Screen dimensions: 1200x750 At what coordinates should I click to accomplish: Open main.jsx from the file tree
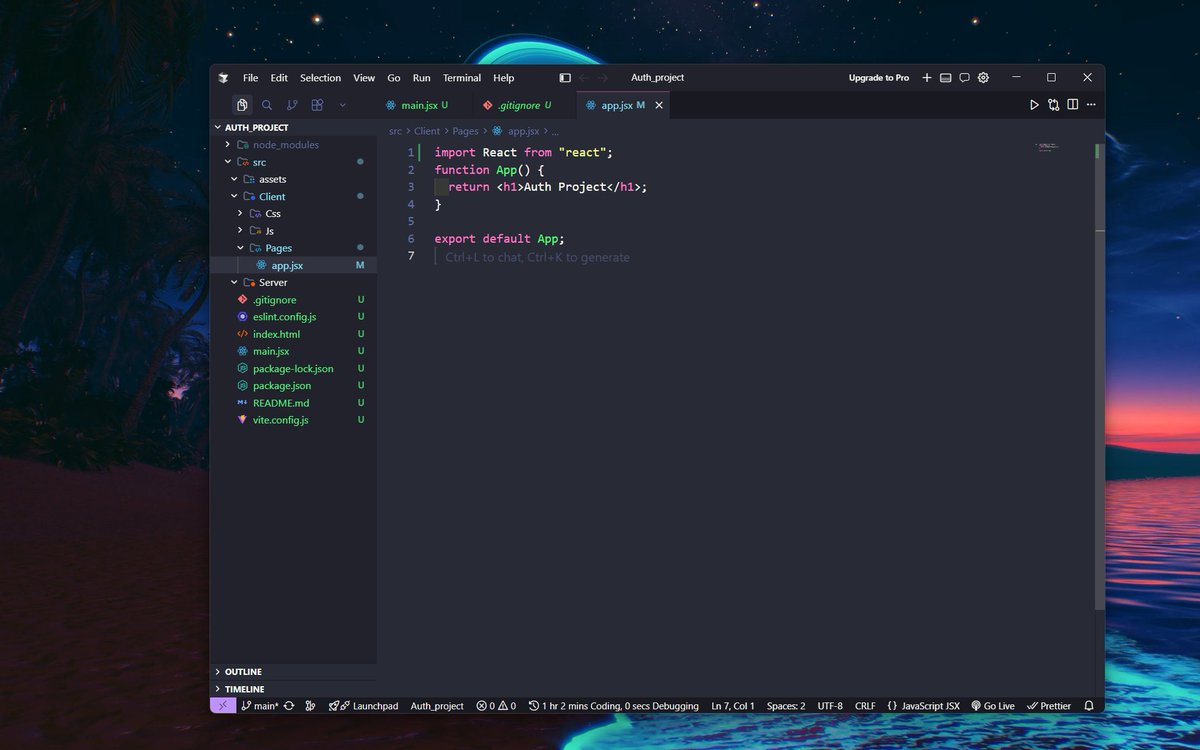tap(293, 351)
